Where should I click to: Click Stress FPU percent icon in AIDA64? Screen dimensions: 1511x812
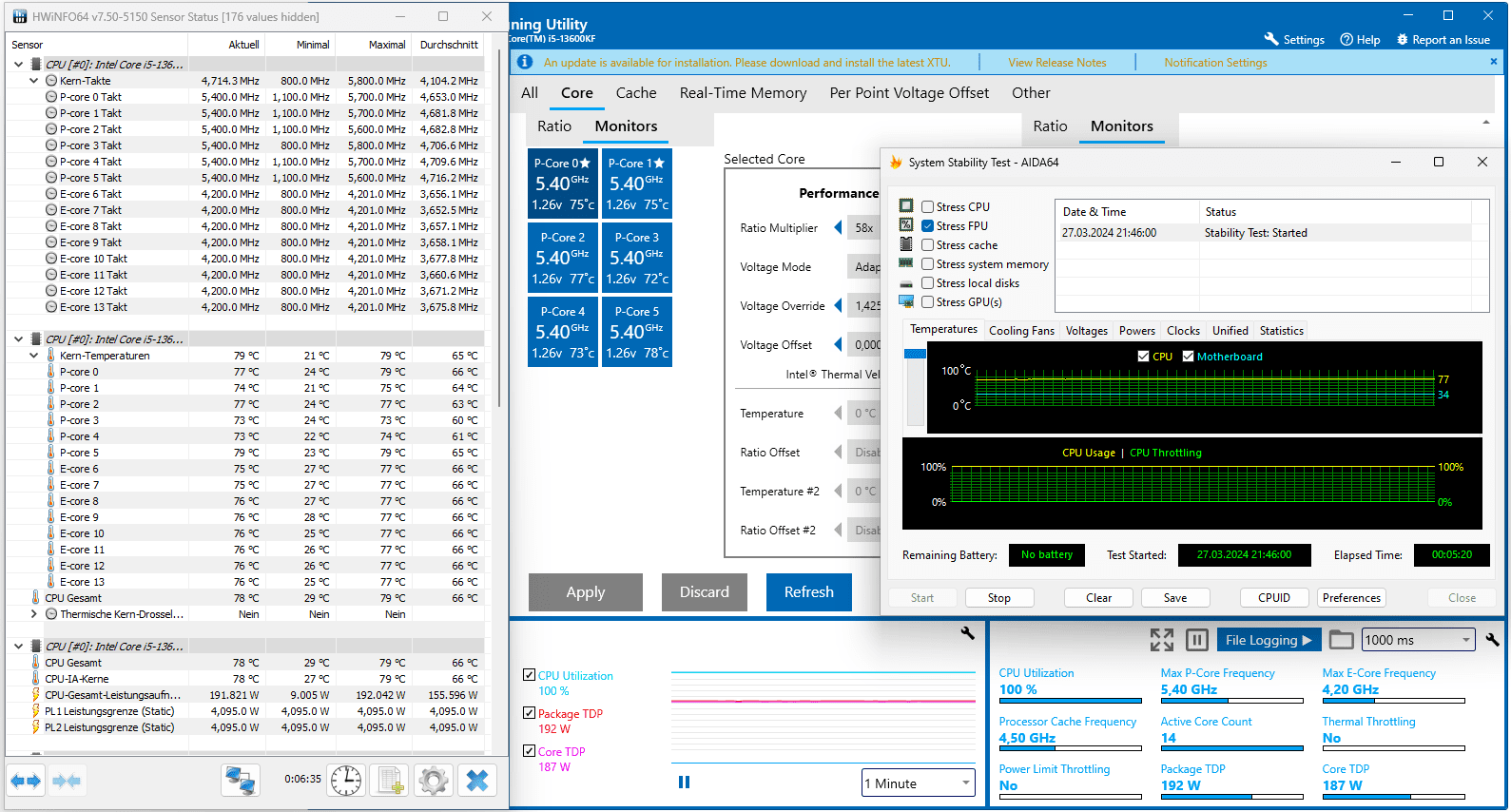click(x=906, y=224)
